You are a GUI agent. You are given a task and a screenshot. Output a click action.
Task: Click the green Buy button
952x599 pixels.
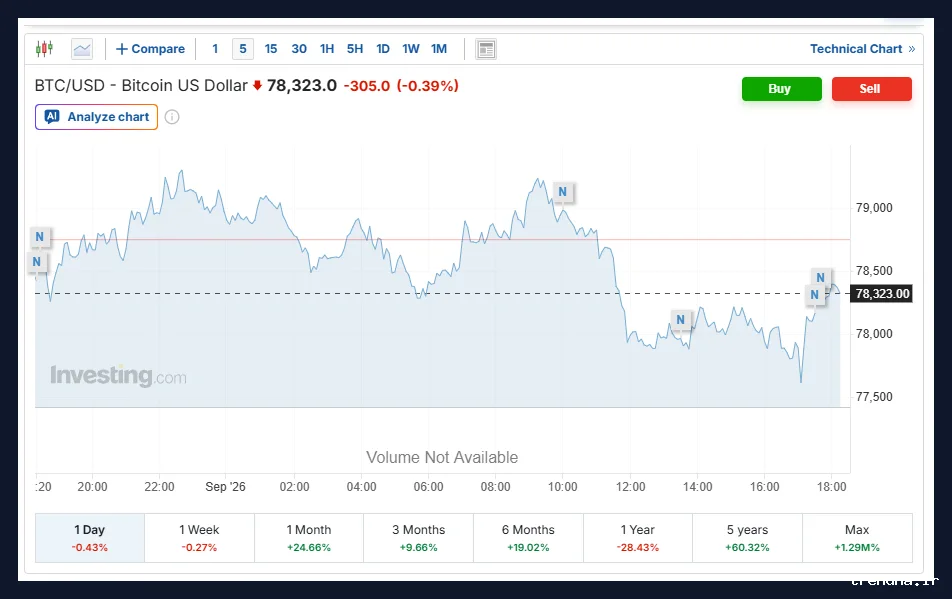point(781,89)
